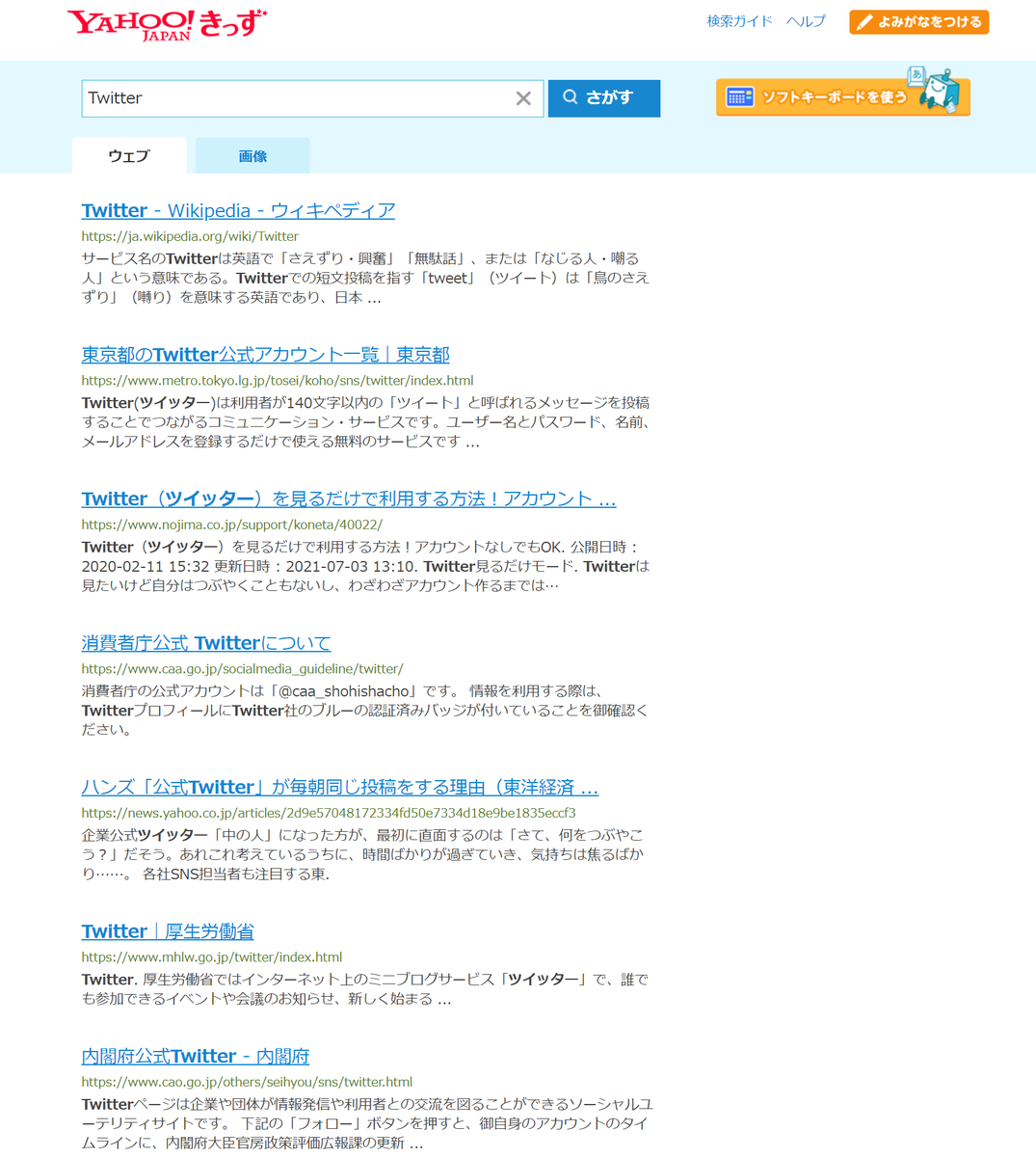Open 東京都のTwitter公式アカウント一覧 result
1036x1157 pixels.
[265, 355]
